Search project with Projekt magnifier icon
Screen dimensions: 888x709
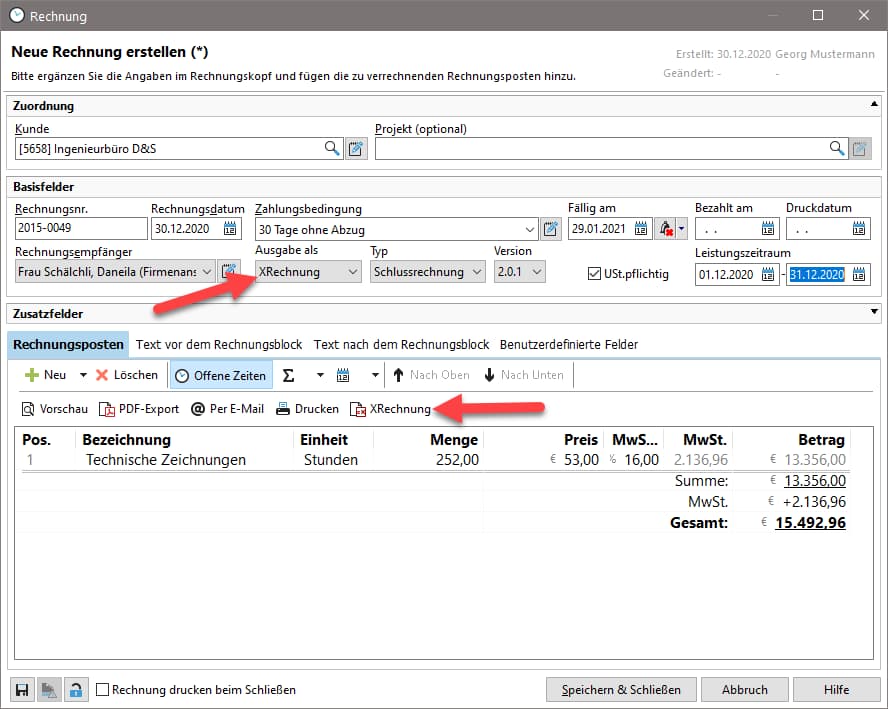point(836,148)
